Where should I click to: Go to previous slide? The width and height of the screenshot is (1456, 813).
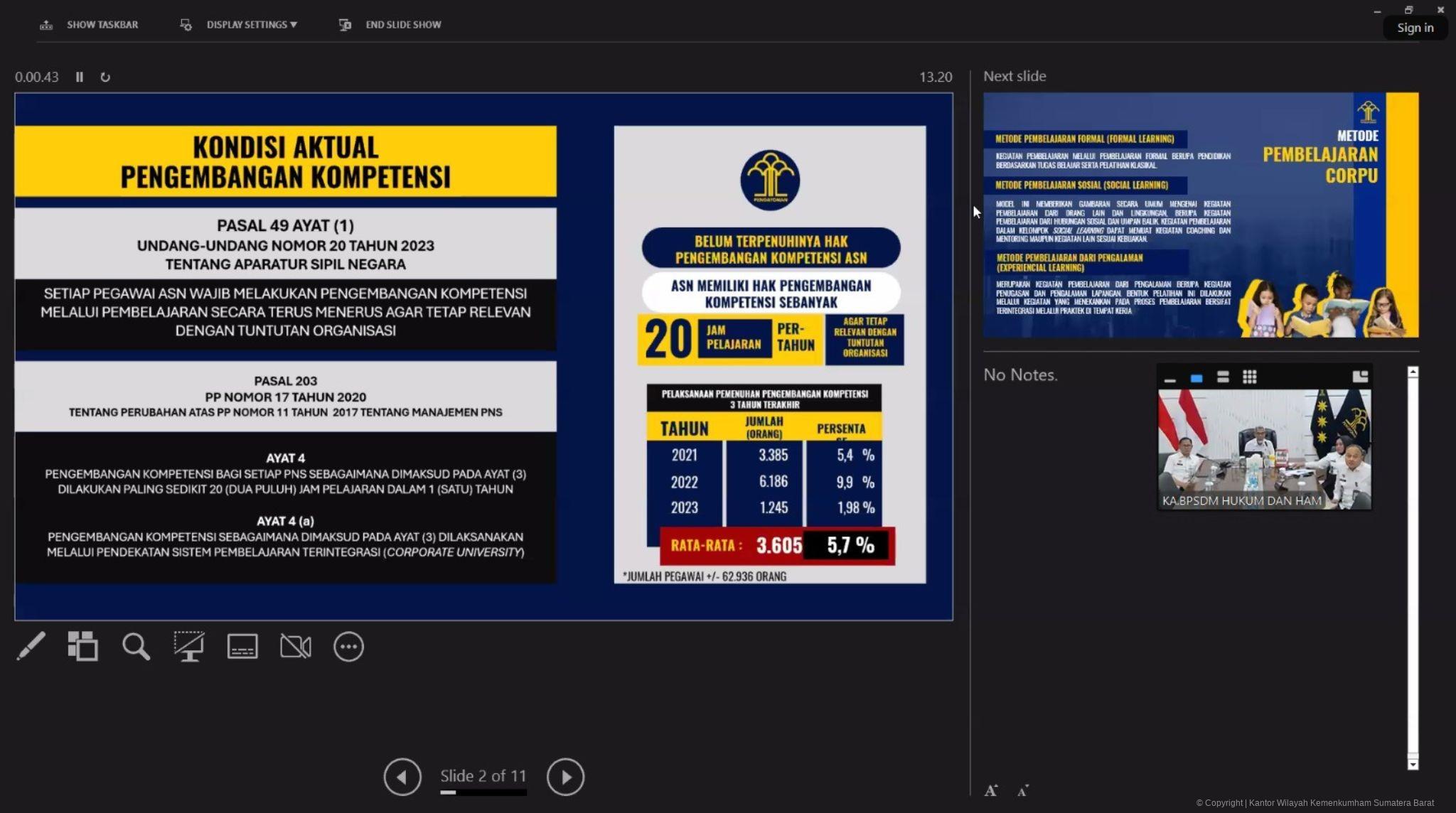[x=402, y=777]
